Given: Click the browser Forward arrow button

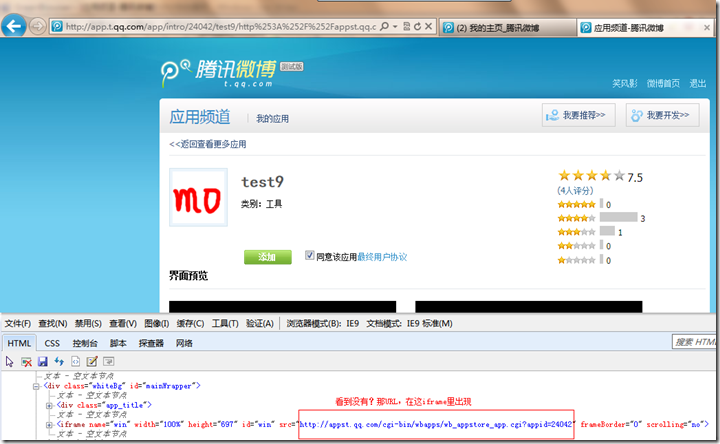Looking at the screenshot, I should pos(38,26).
